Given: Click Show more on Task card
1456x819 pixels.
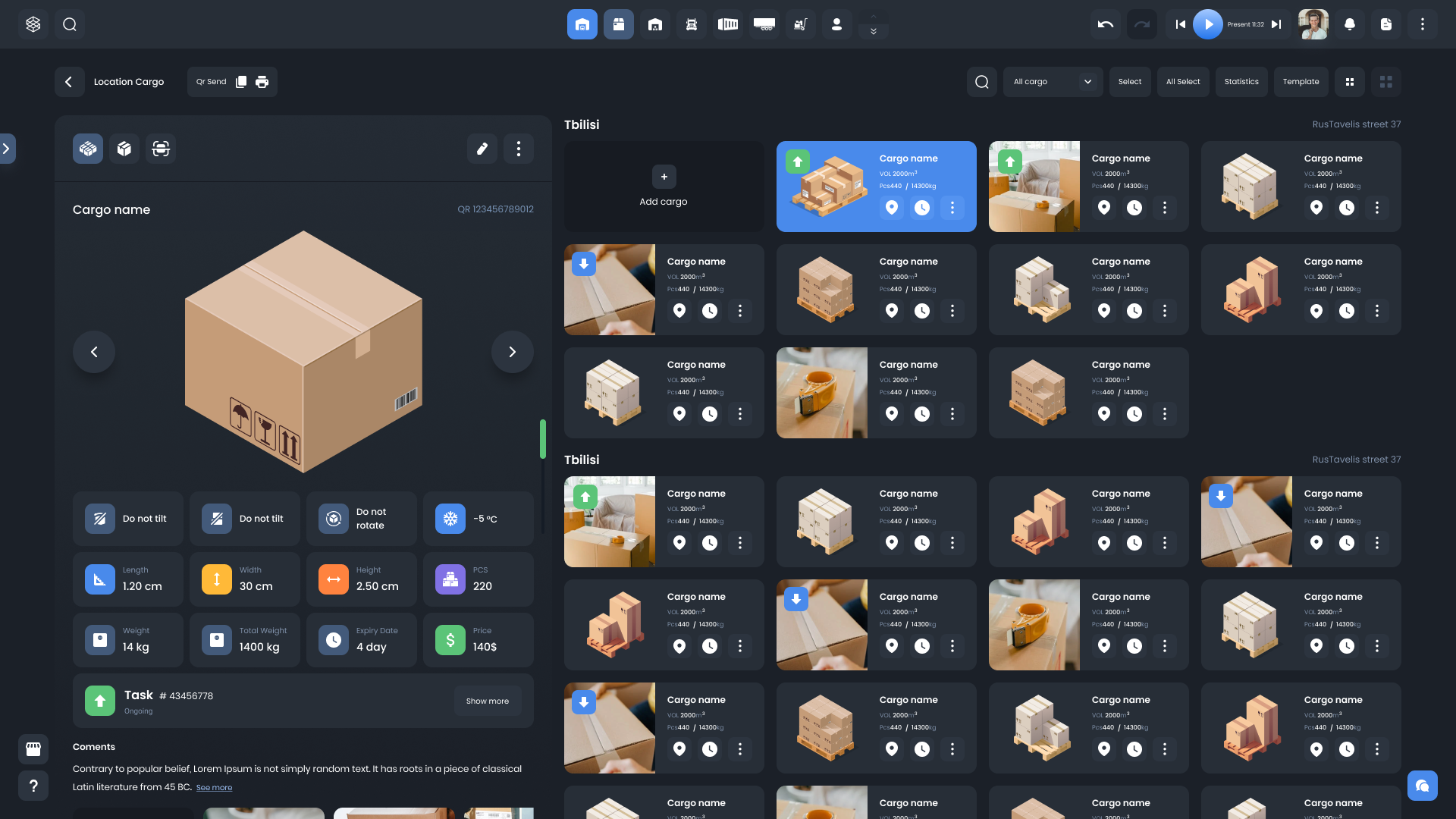Looking at the screenshot, I should click(x=487, y=701).
